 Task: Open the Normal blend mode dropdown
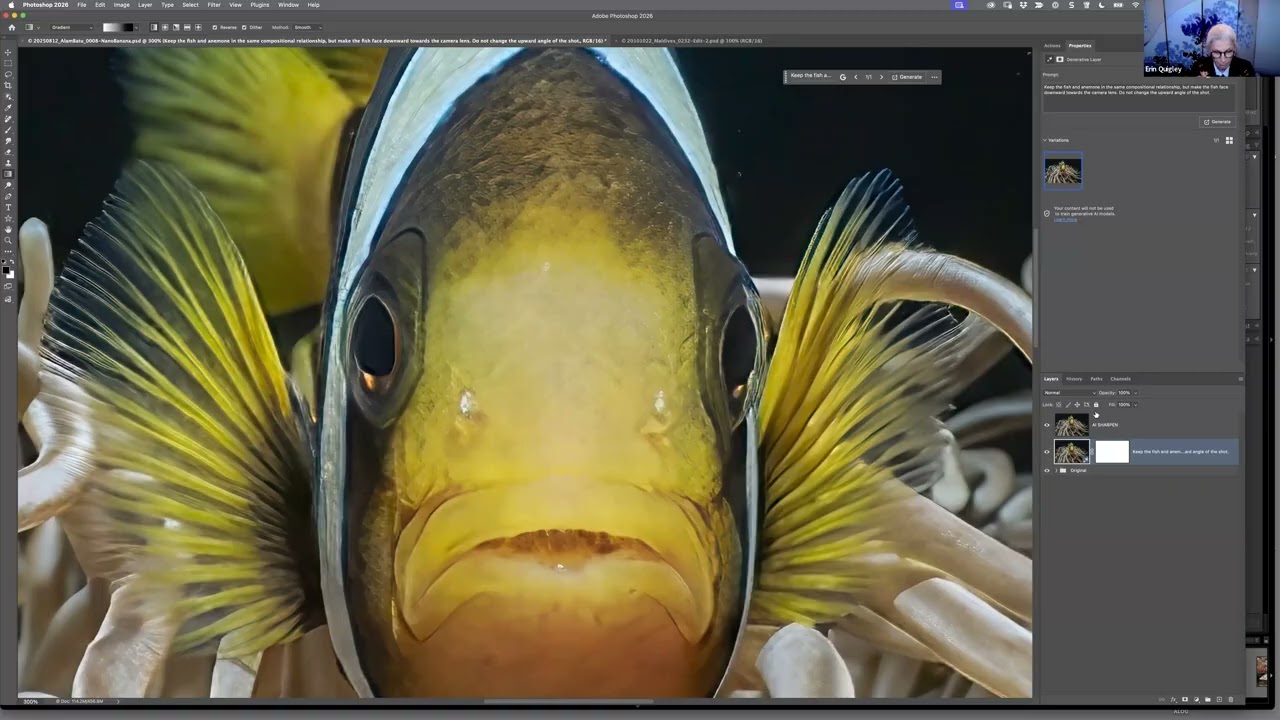[x=1070, y=393]
